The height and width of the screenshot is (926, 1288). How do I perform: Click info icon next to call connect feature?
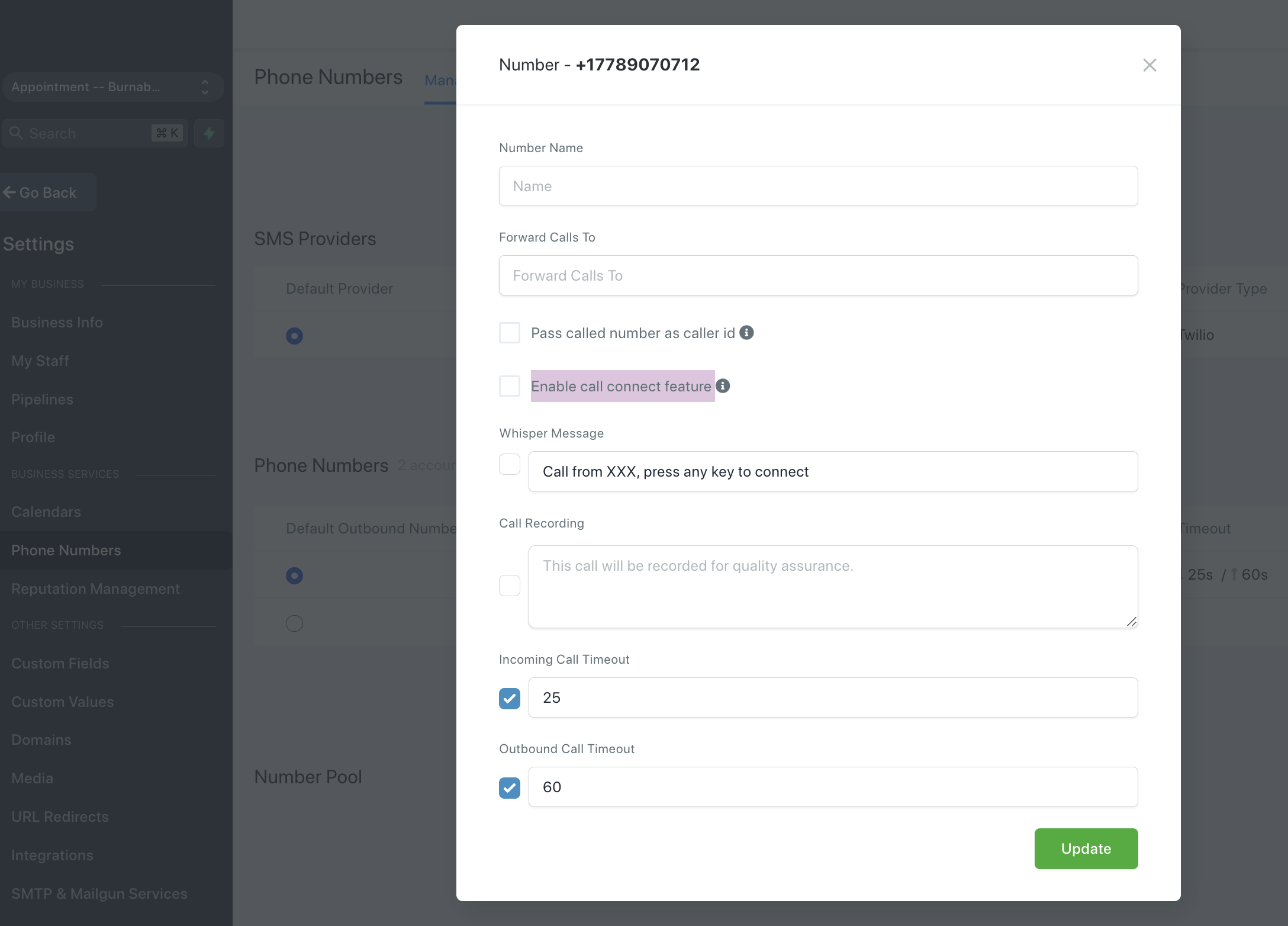coord(723,386)
